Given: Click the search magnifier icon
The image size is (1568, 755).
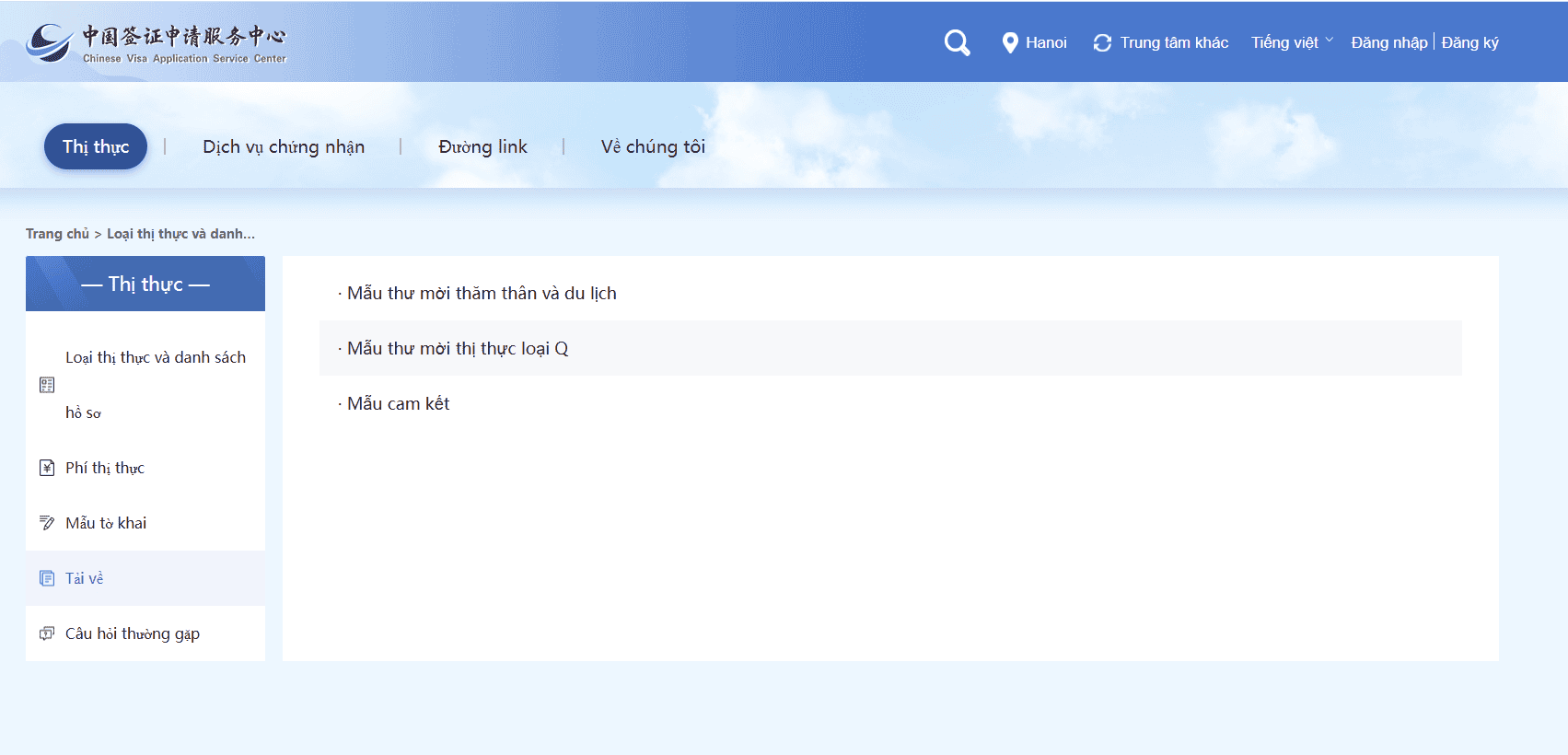Looking at the screenshot, I should 957,42.
